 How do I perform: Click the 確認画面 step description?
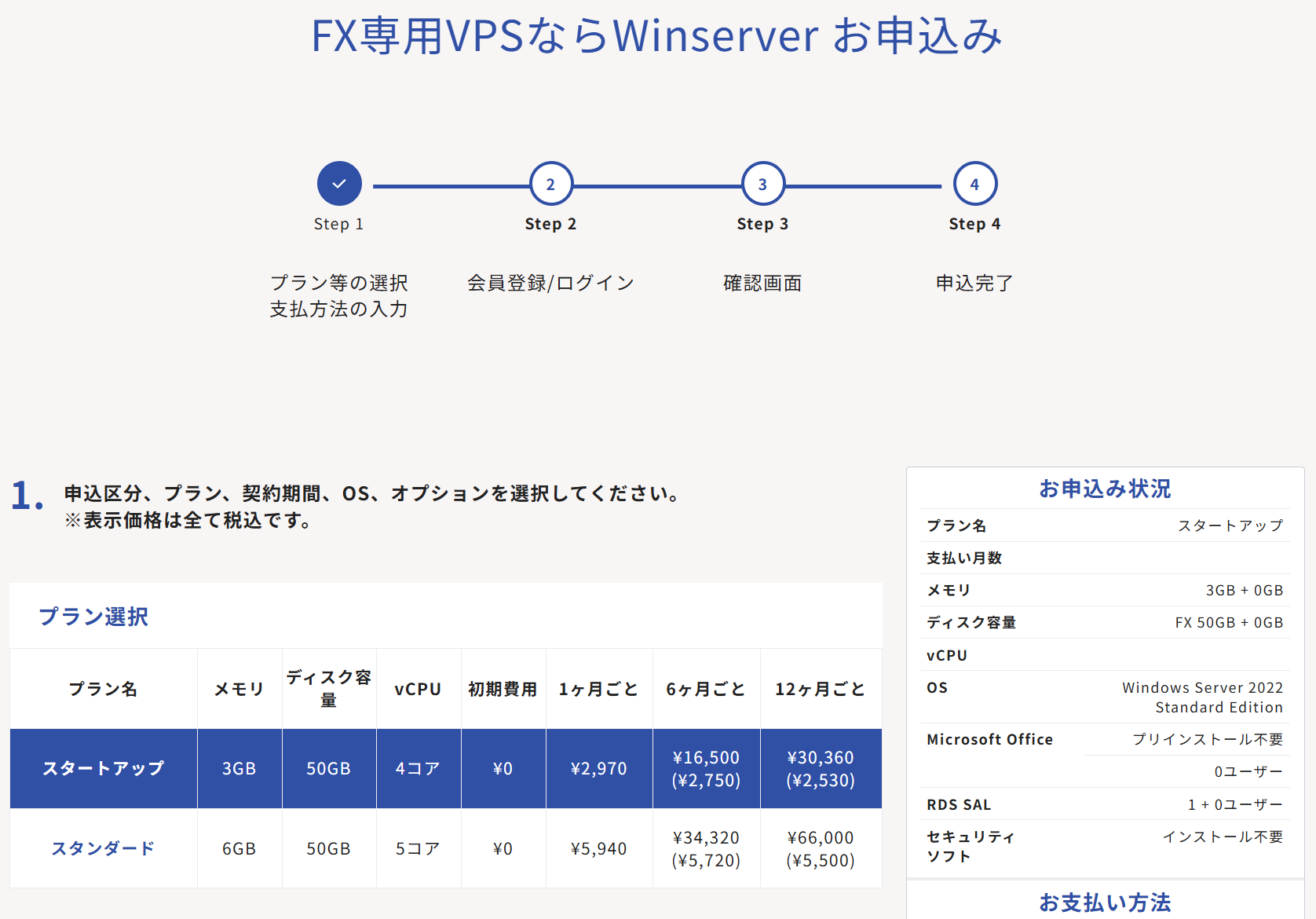(762, 283)
